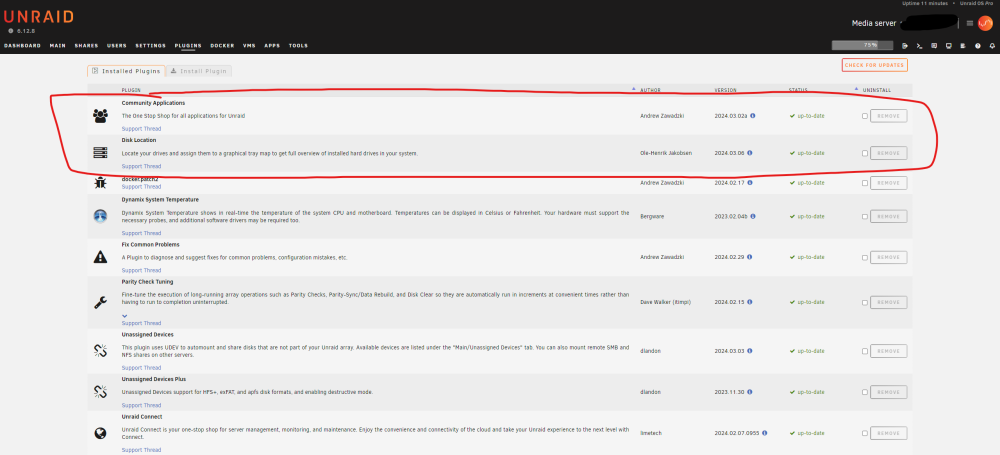Check the Disk Location uninstall checkbox
The image size is (1000, 455).
click(865, 153)
